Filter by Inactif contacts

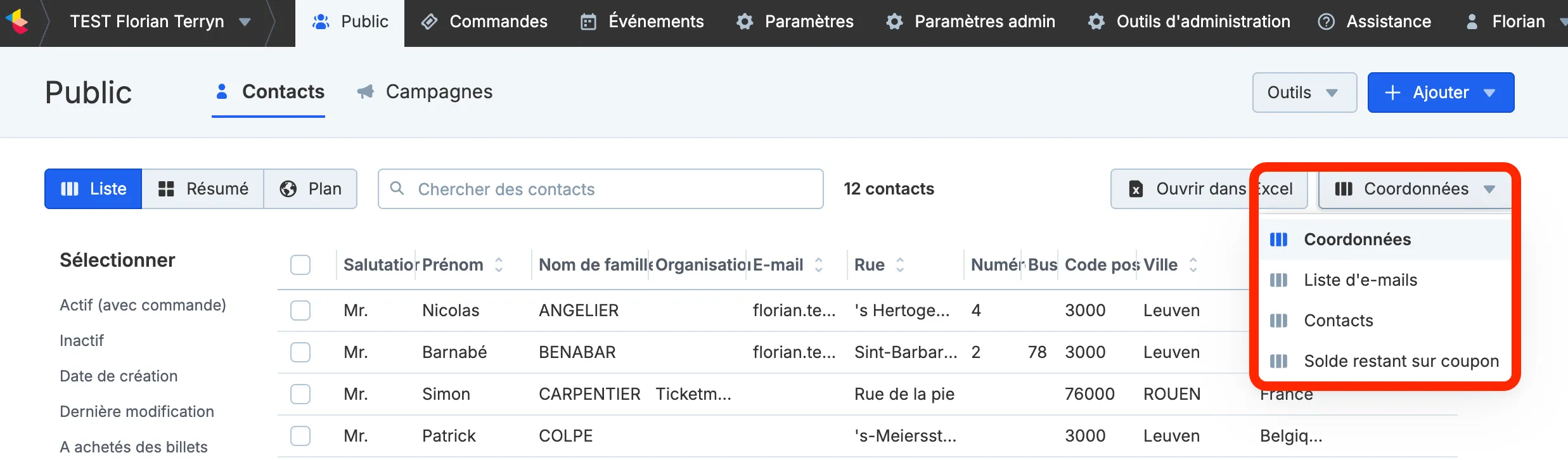[82, 341]
